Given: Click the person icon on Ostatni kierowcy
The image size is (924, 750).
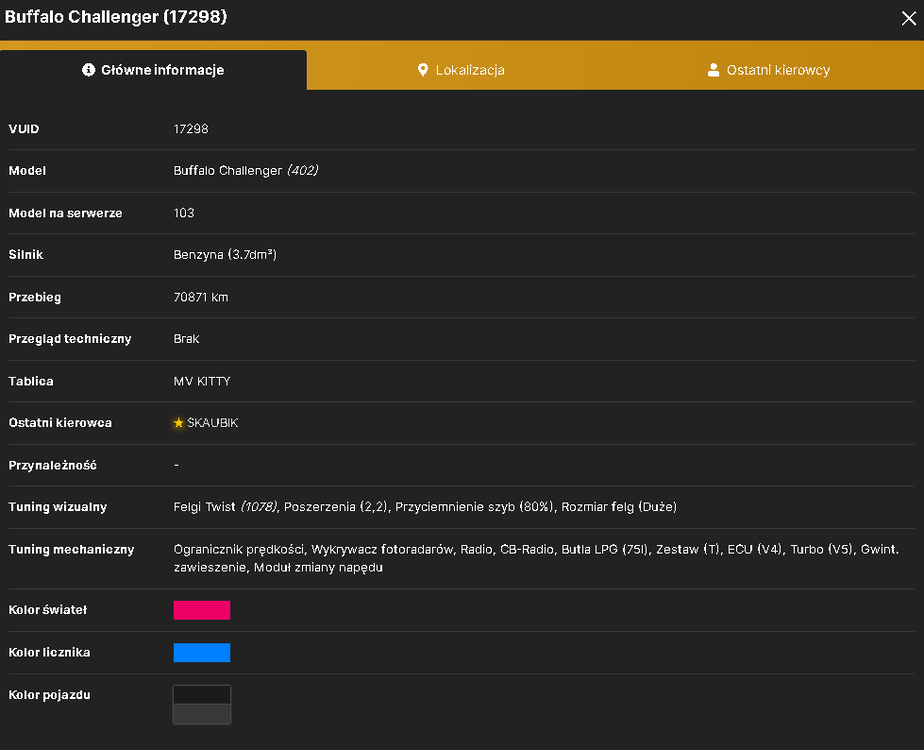Looking at the screenshot, I should click(x=713, y=70).
